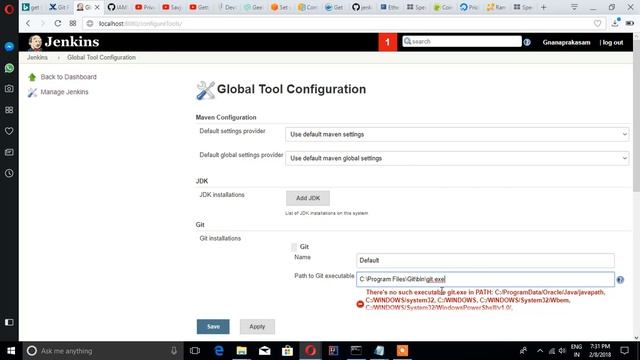Go back to the previous page
The width and height of the screenshot is (640, 360).
point(28,23)
